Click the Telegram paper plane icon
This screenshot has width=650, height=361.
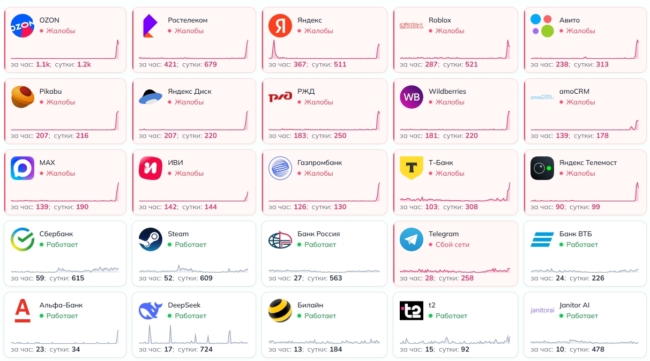pos(411,240)
